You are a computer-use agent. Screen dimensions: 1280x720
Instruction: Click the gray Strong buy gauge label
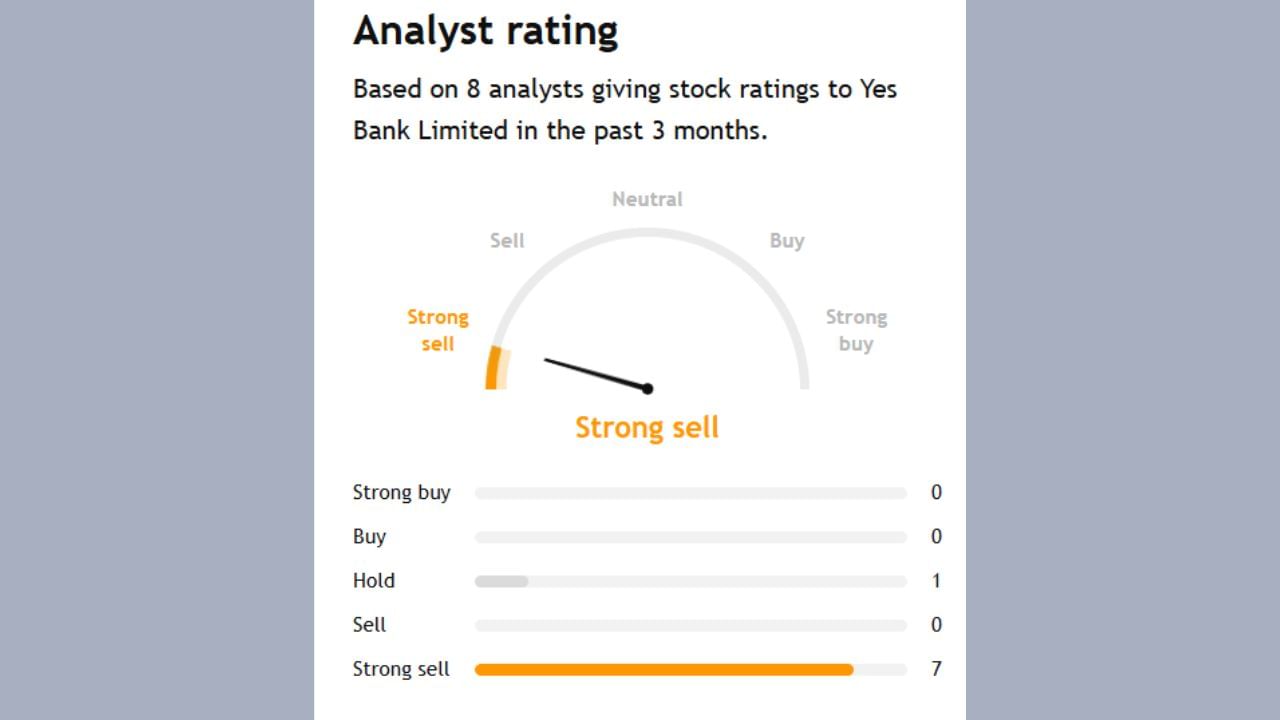pos(856,330)
